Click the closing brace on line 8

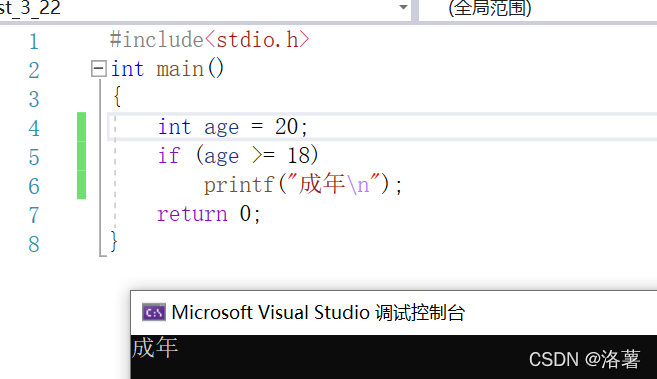114,241
